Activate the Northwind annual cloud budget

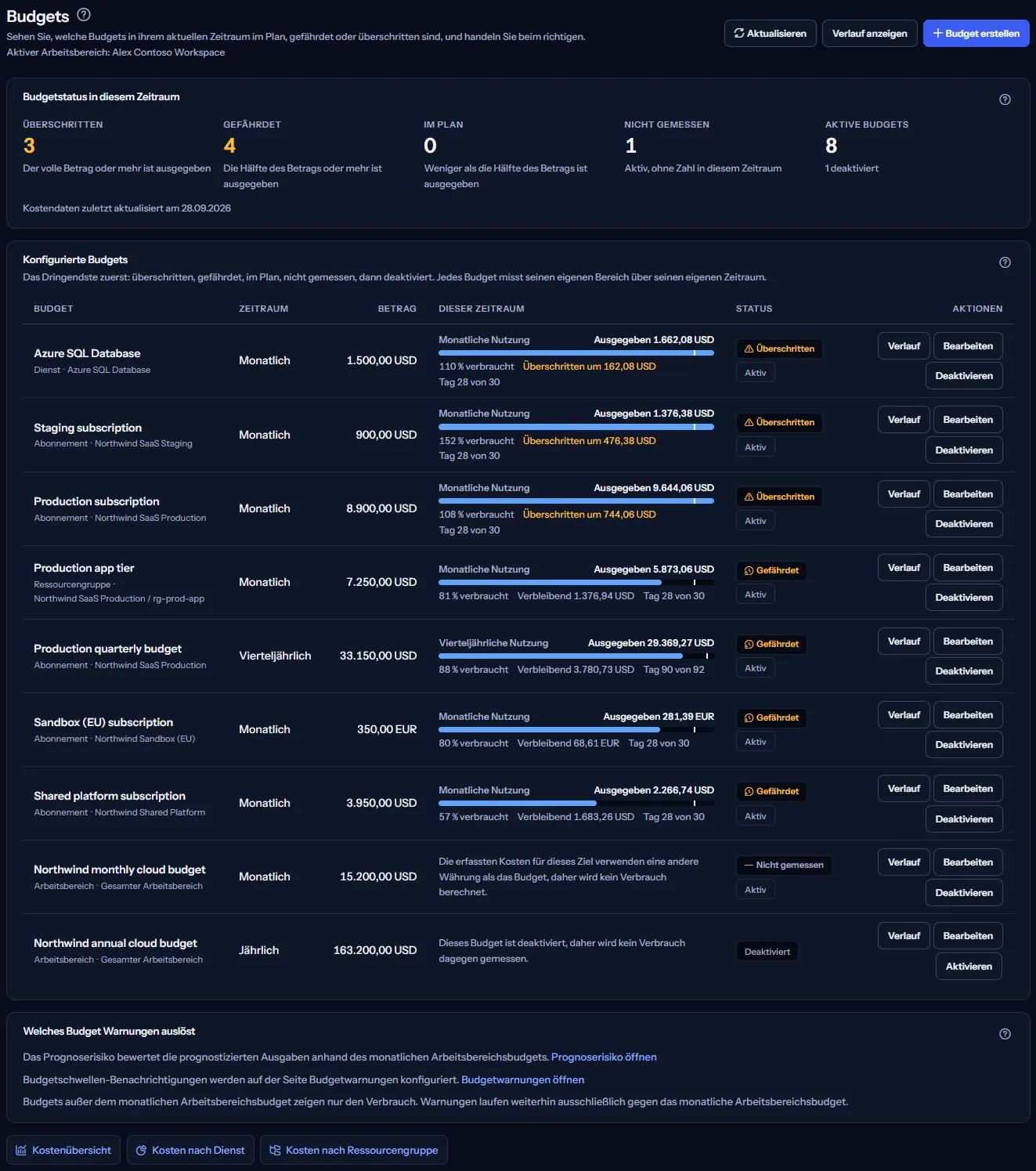(969, 967)
